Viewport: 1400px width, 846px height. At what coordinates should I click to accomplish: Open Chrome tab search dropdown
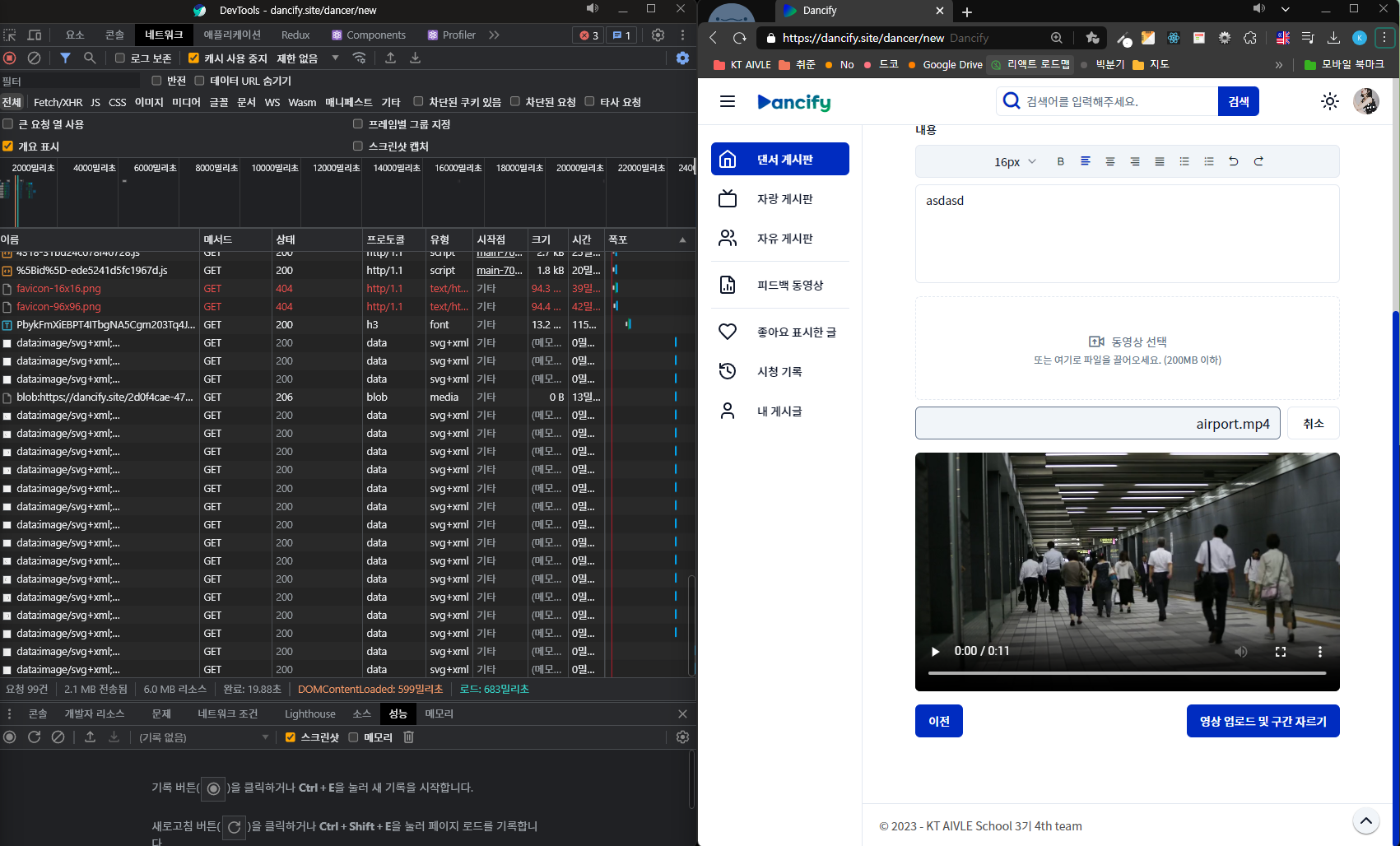click(x=1286, y=10)
